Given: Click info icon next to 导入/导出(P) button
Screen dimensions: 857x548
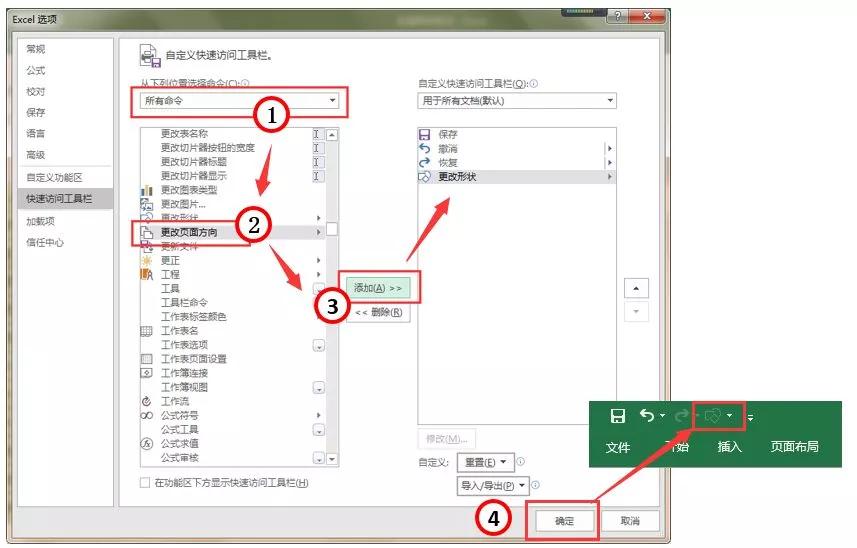Looking at the screenshot, I should click(536, 485).
